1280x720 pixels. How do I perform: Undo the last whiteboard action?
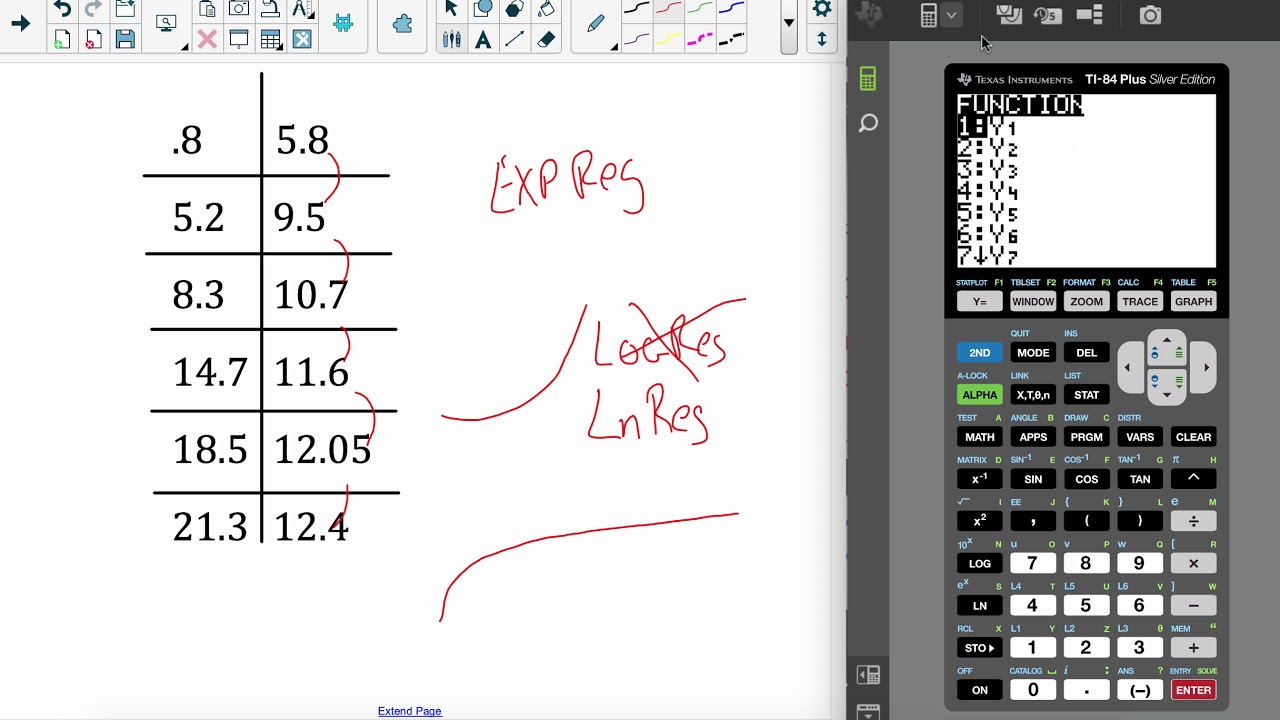[62, 10]
